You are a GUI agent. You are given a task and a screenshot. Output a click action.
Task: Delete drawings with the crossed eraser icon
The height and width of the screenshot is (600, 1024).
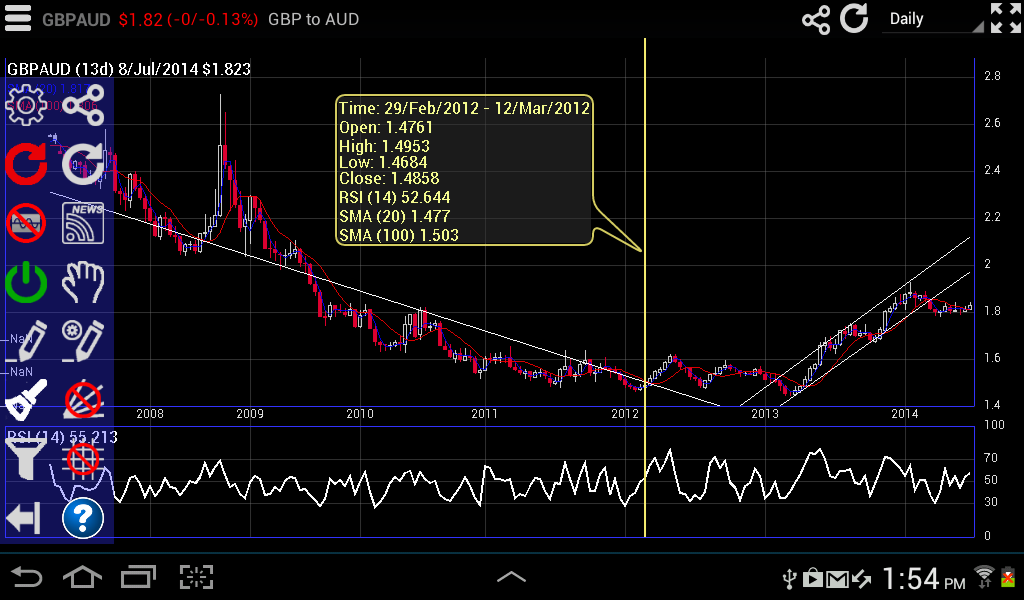coord(84,398)
